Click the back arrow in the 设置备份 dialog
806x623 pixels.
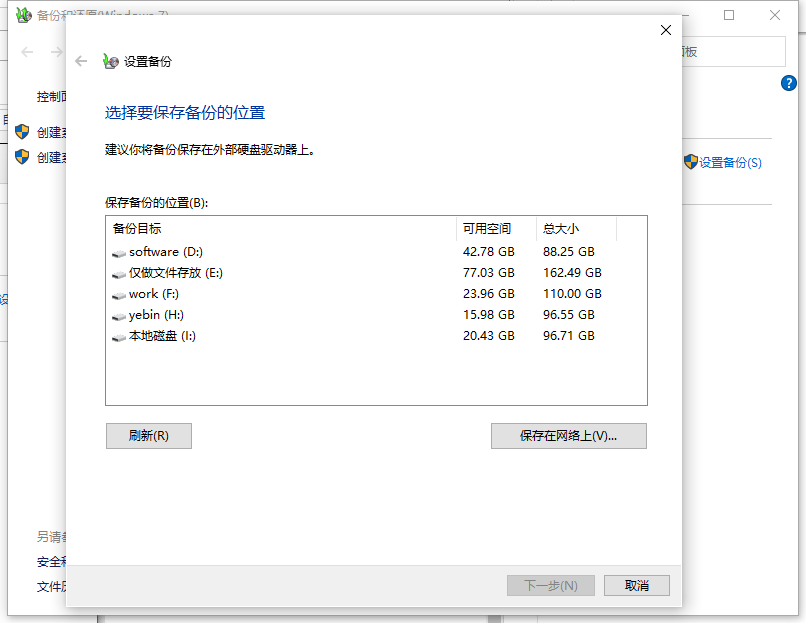tap(80, 60)
